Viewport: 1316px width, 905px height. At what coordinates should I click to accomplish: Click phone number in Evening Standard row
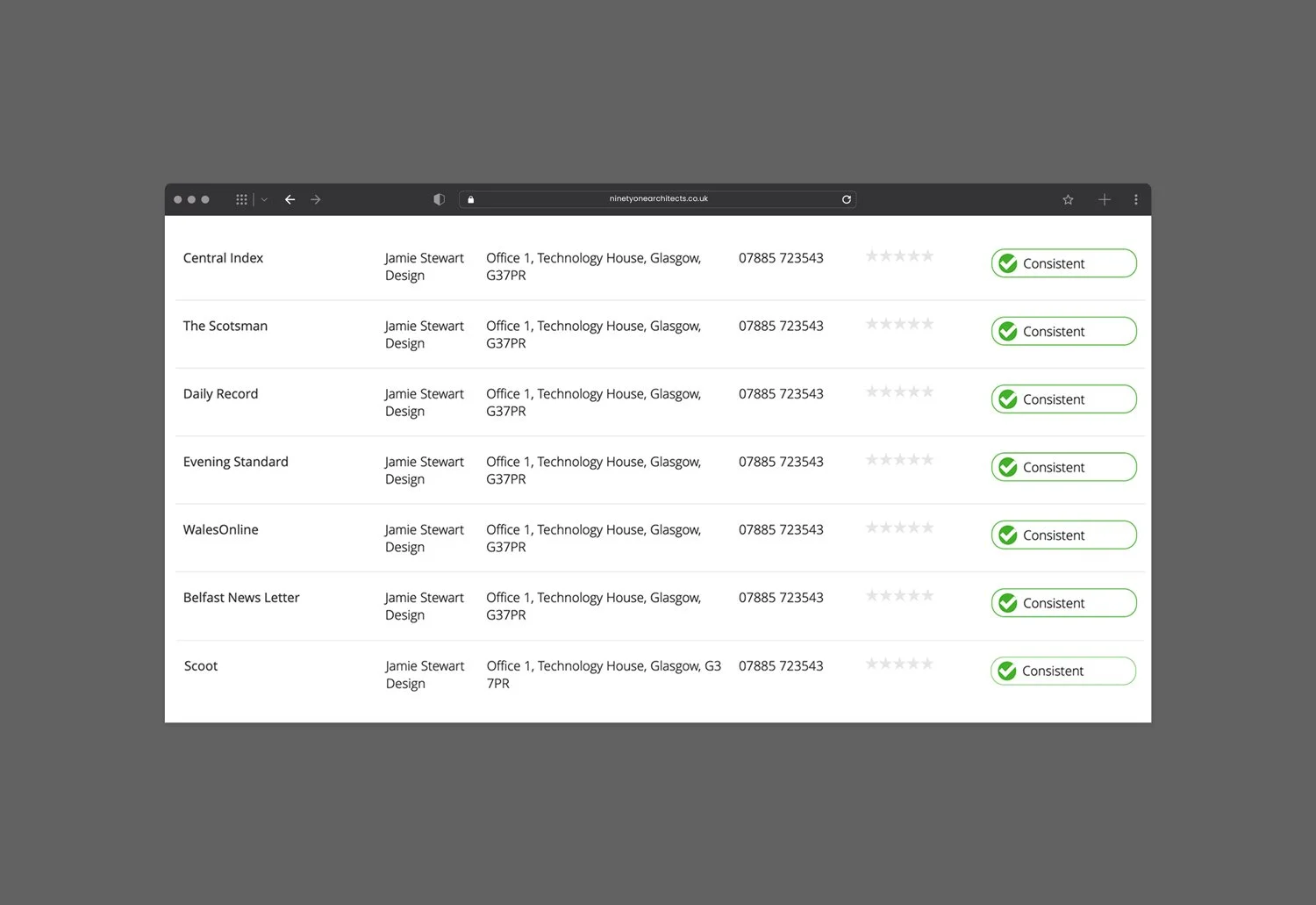(781, 462)
